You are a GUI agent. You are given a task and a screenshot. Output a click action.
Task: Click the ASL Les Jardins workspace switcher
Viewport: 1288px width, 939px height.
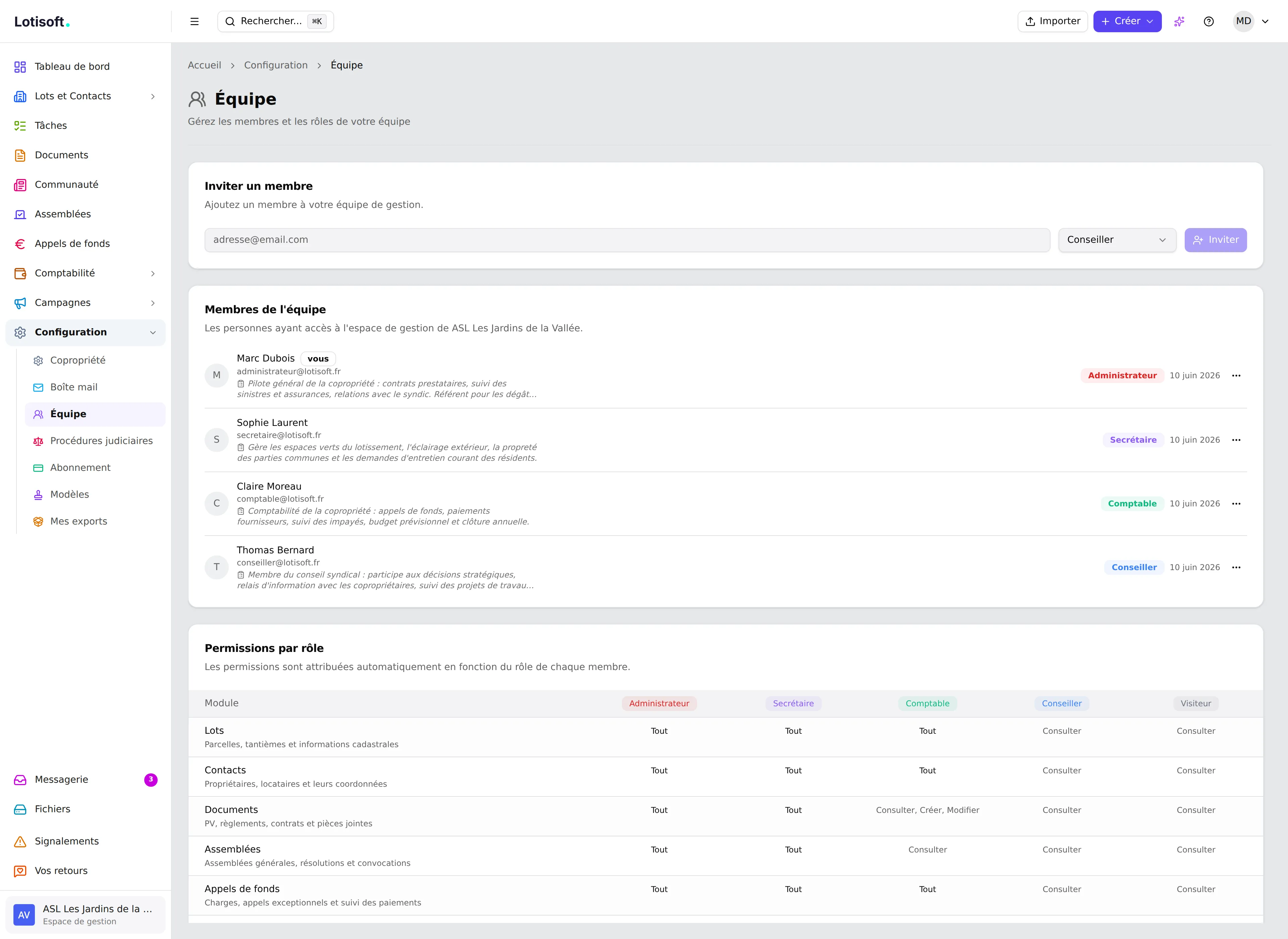coord(85,915)
